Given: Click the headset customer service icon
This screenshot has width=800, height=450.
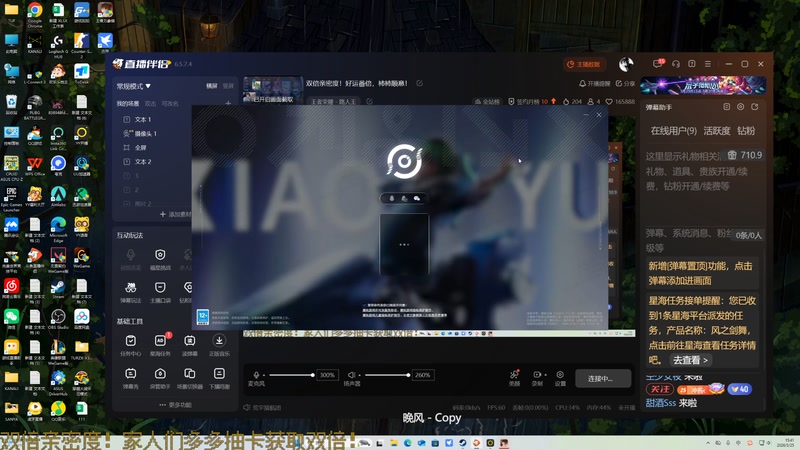Looking at the screenshot, I should coord(676,64).
